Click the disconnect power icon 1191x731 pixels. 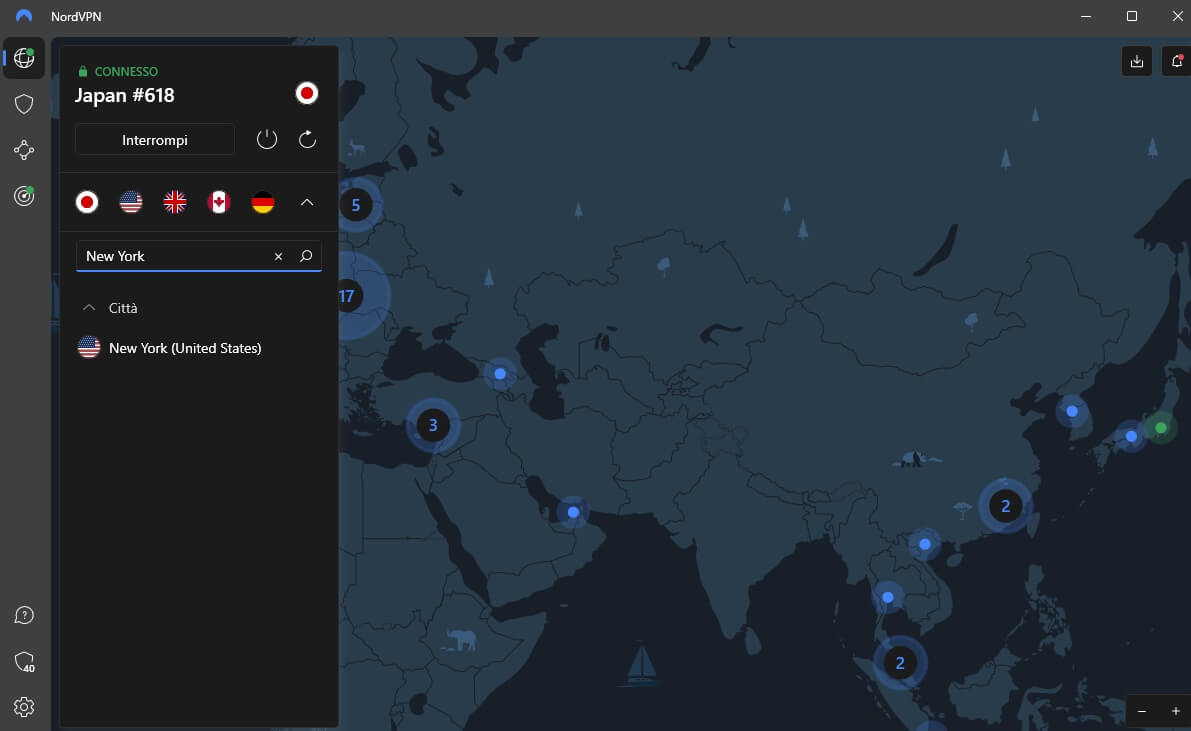tap(267, 140)
